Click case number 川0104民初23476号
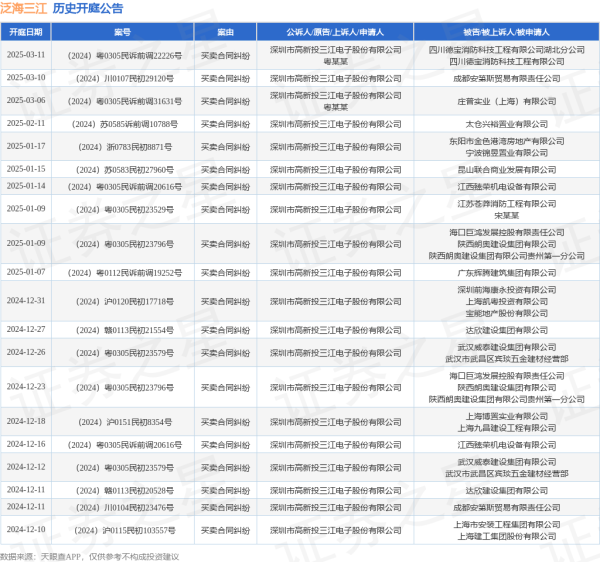This screenshot has width=600, height=562. [125, 508]
